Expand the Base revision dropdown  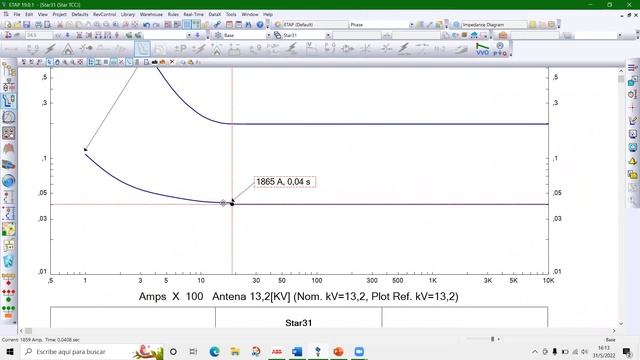tap(269, 36)
